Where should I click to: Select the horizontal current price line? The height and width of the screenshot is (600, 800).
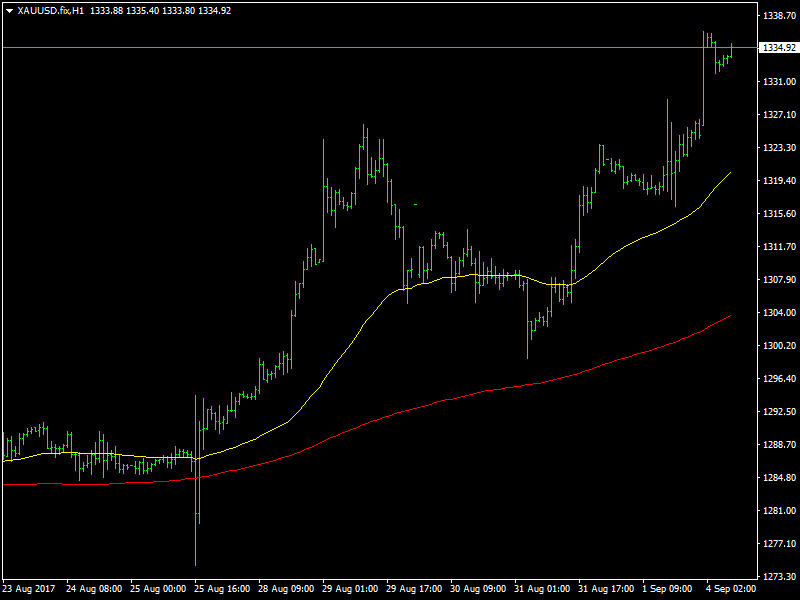tap(380, 47)
